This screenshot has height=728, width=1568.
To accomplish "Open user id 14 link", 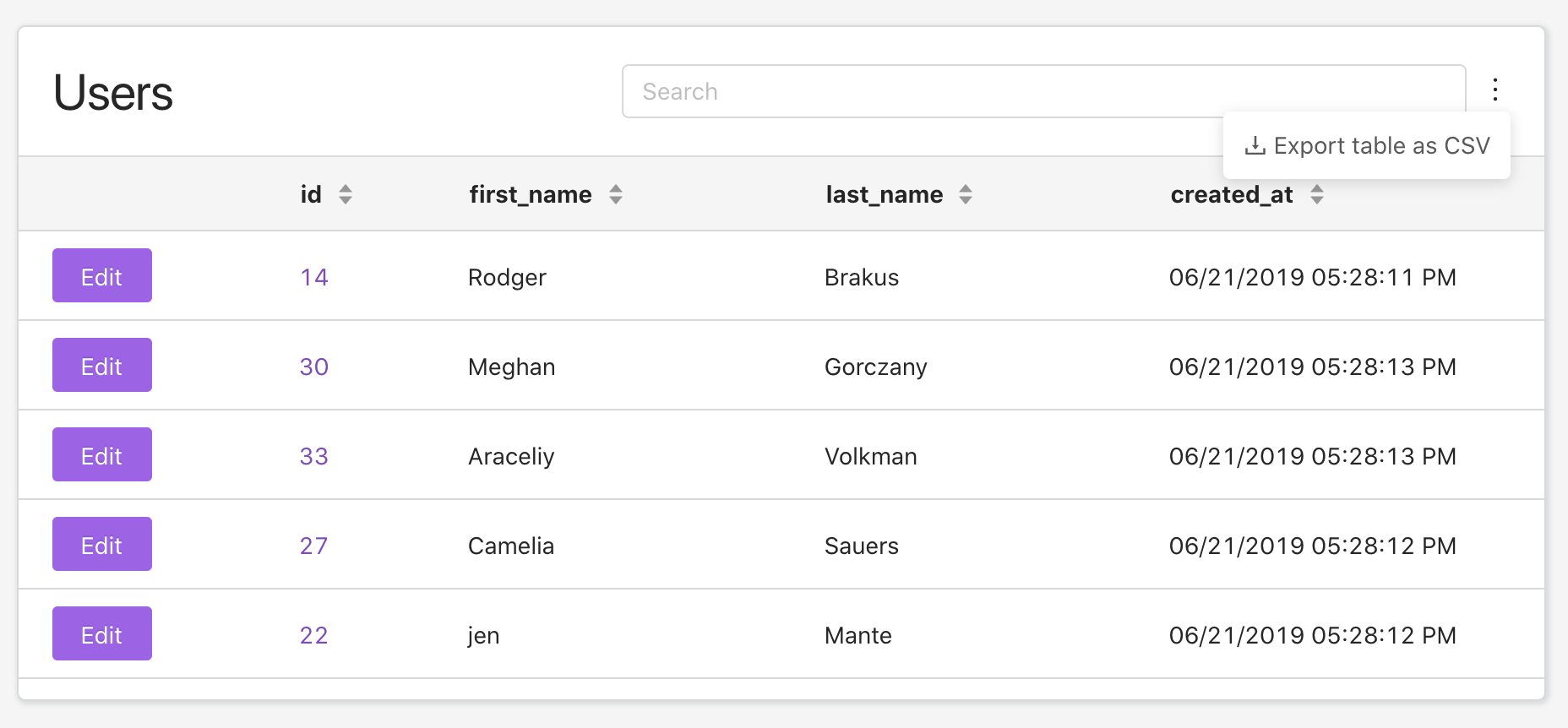I will [x=314, y=277].
